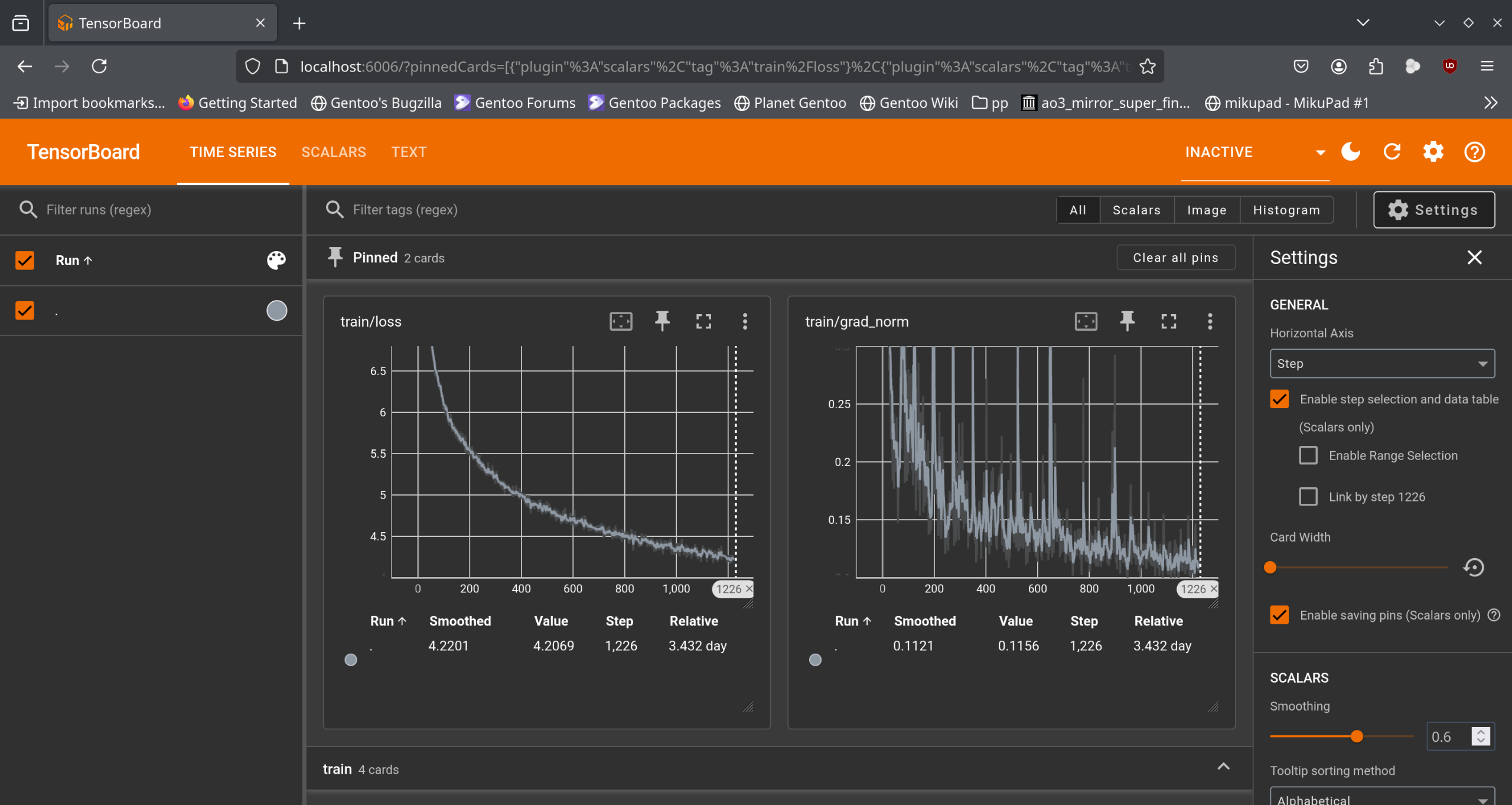Screen dimensions: 1512x805
Task: Open Firefox application hamburger menu
Action: pyautogui.click(x=1487, y=66)
